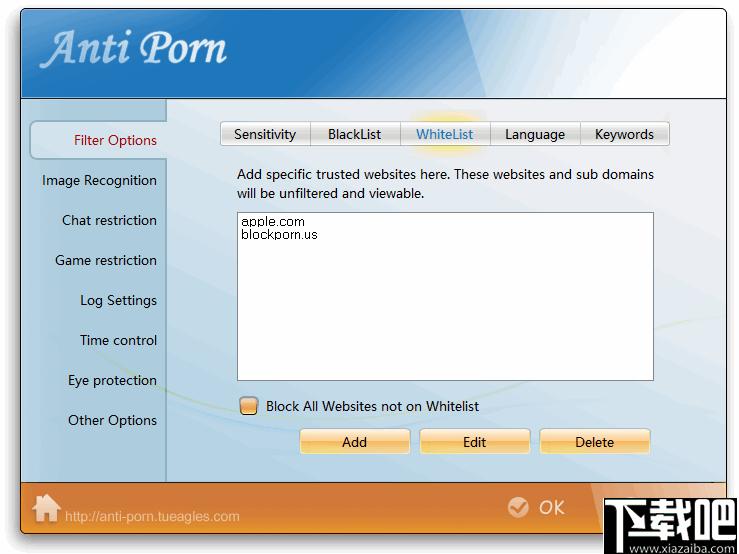Click the Add button
Viewport: 739px width, 554px height.
click(x=354, y=442)
